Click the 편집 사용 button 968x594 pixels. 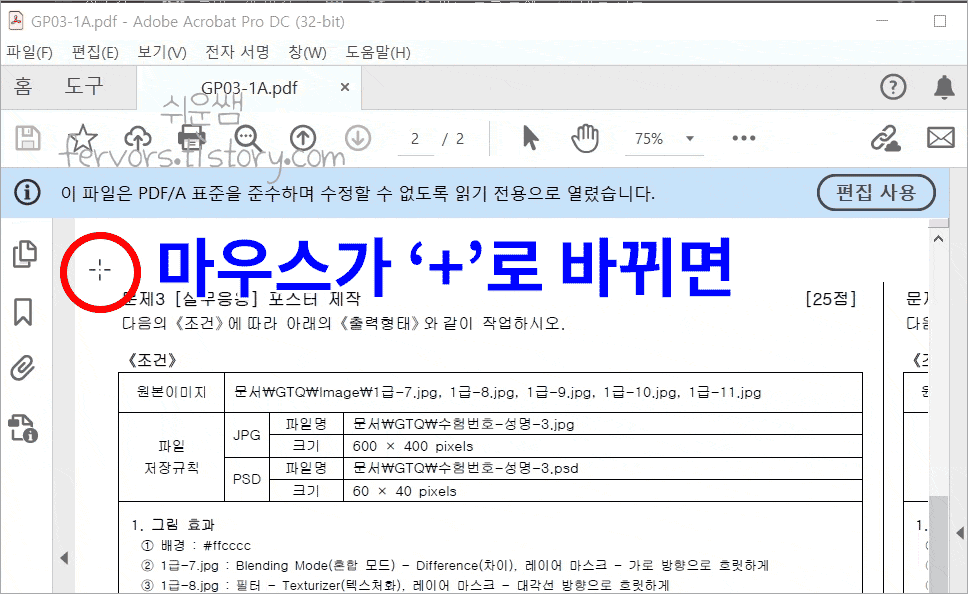(876, 193)
